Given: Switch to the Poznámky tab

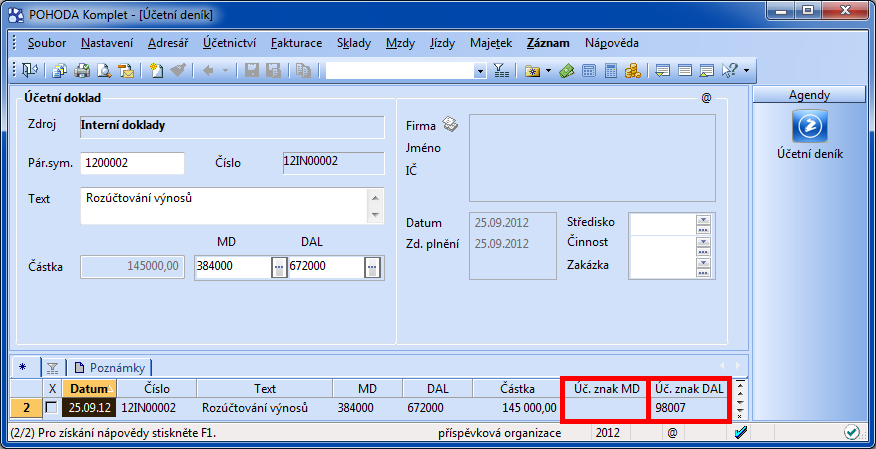Looking at the screenshot, I should click(x=110, y=367).
